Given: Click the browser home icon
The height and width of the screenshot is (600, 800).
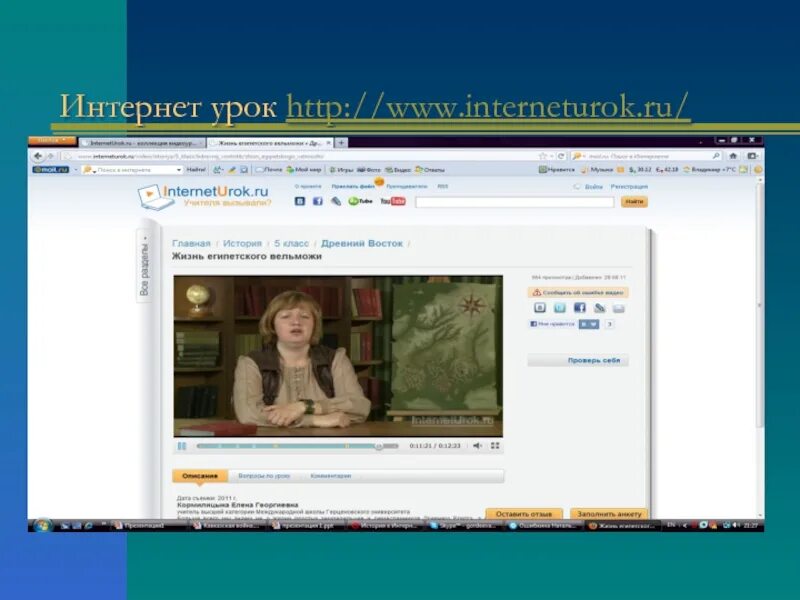Looking at the screenshot, I should 733,156.
